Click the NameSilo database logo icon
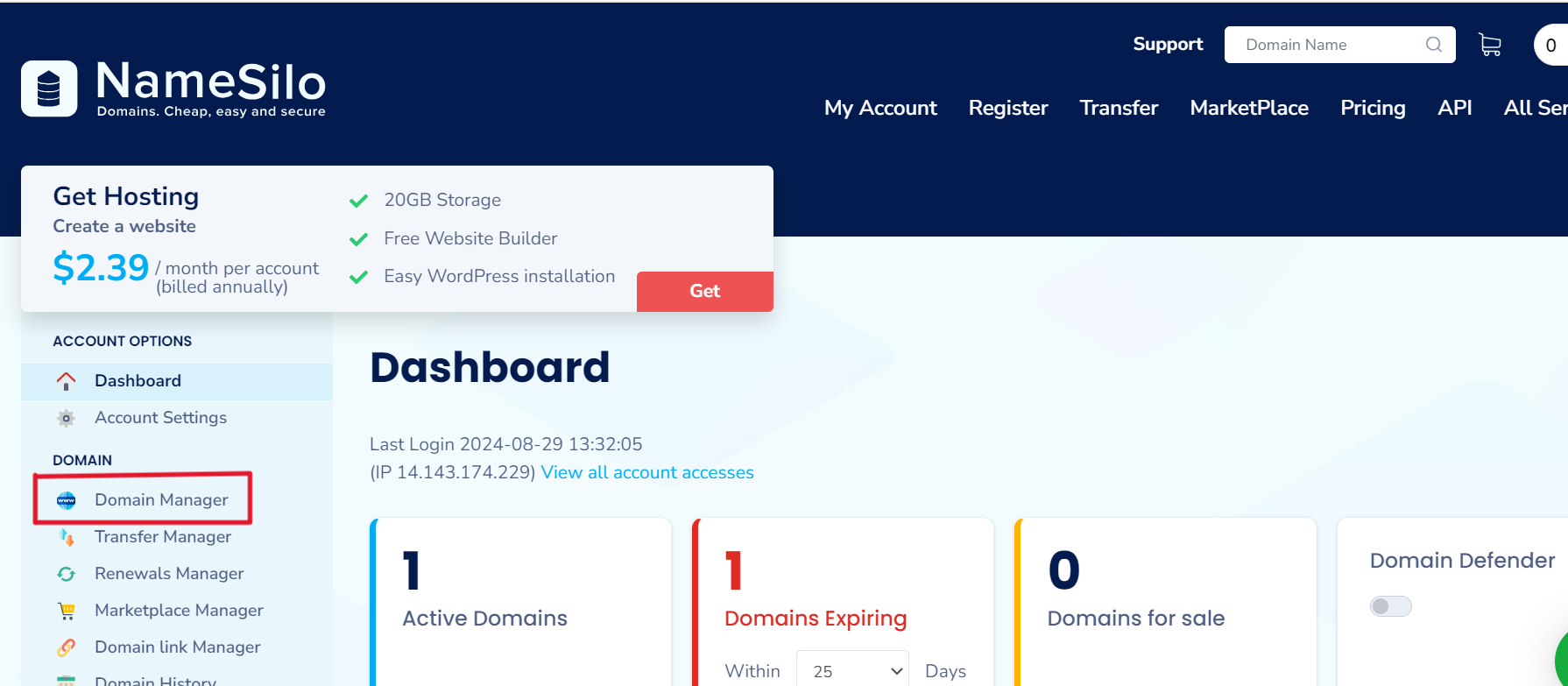Screen dimensions: 1568x686 click(x=49, y=88)
